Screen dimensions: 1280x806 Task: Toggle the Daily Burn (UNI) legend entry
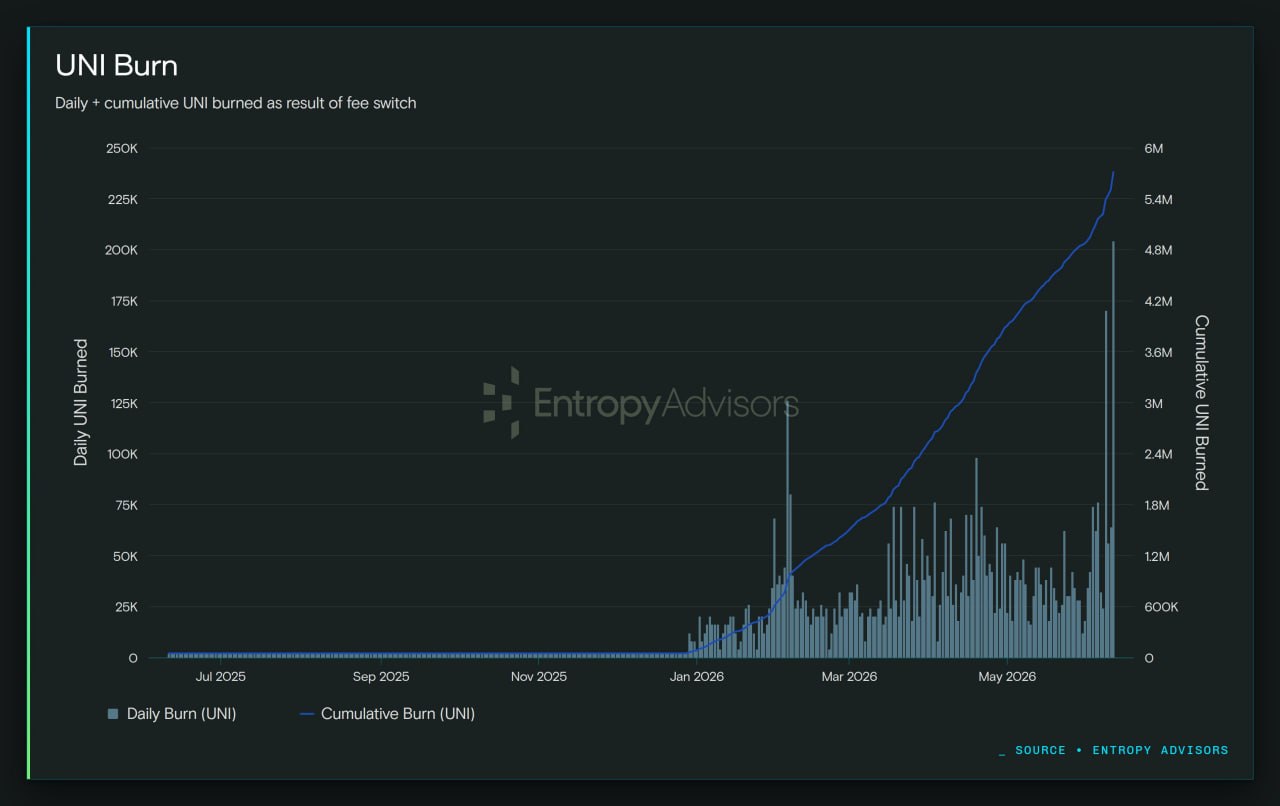[172, 714]
